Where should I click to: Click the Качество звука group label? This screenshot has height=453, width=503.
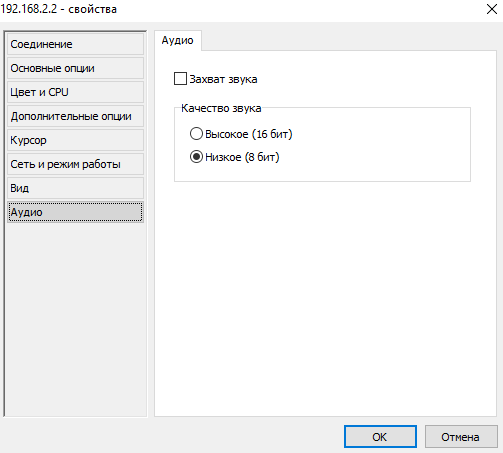click(221, 108)
